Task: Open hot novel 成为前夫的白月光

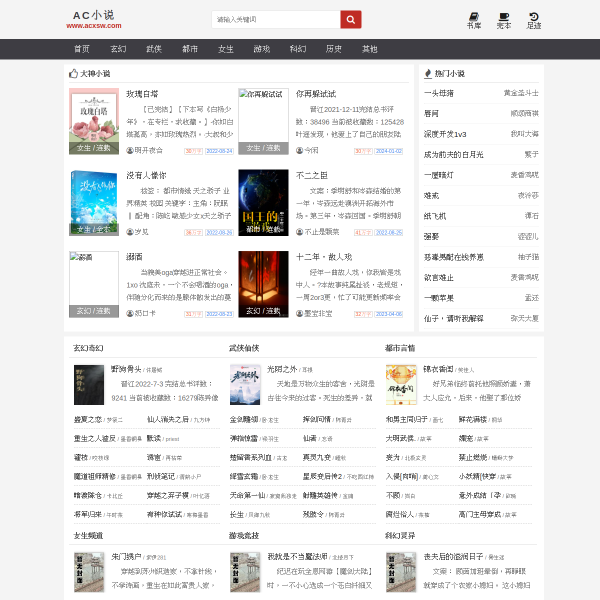Action: pyautogui.click(x=454, y=155)
